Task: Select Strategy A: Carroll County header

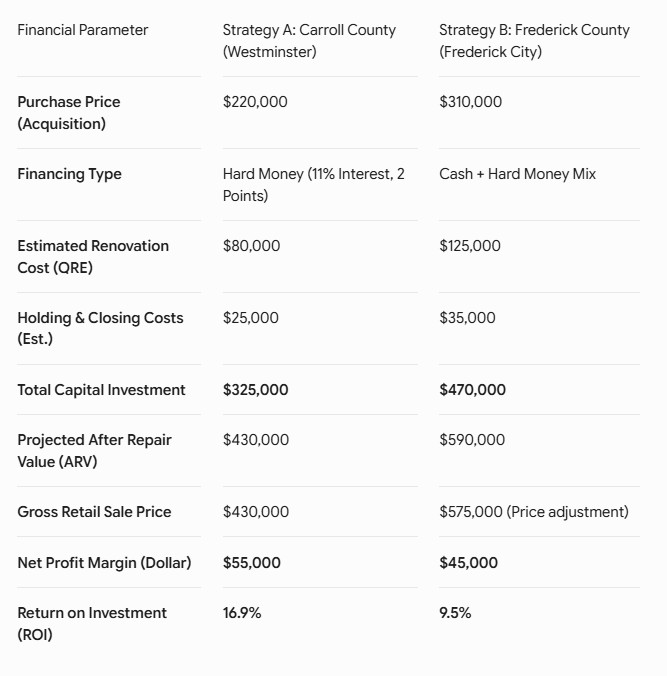Action: tap(309, 41)
